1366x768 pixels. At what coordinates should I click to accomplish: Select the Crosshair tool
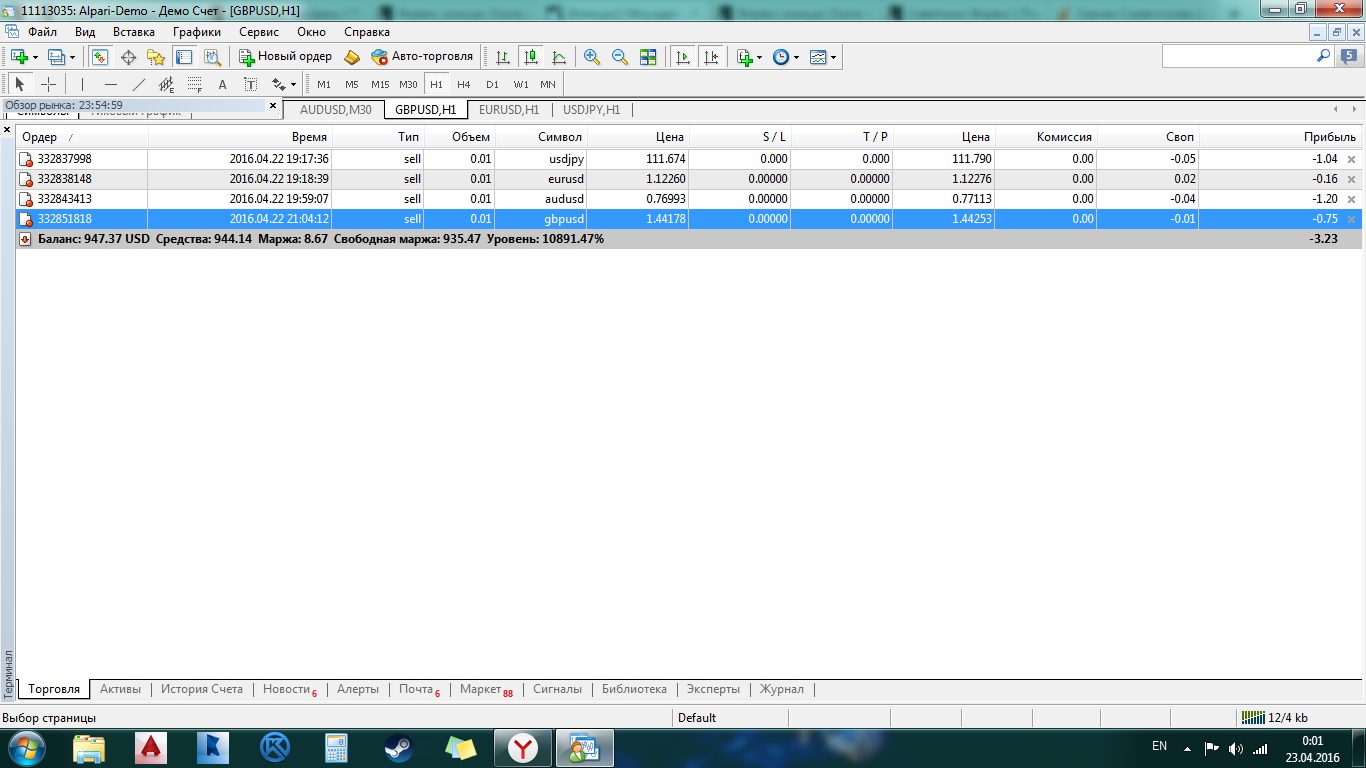pos(48,84)
